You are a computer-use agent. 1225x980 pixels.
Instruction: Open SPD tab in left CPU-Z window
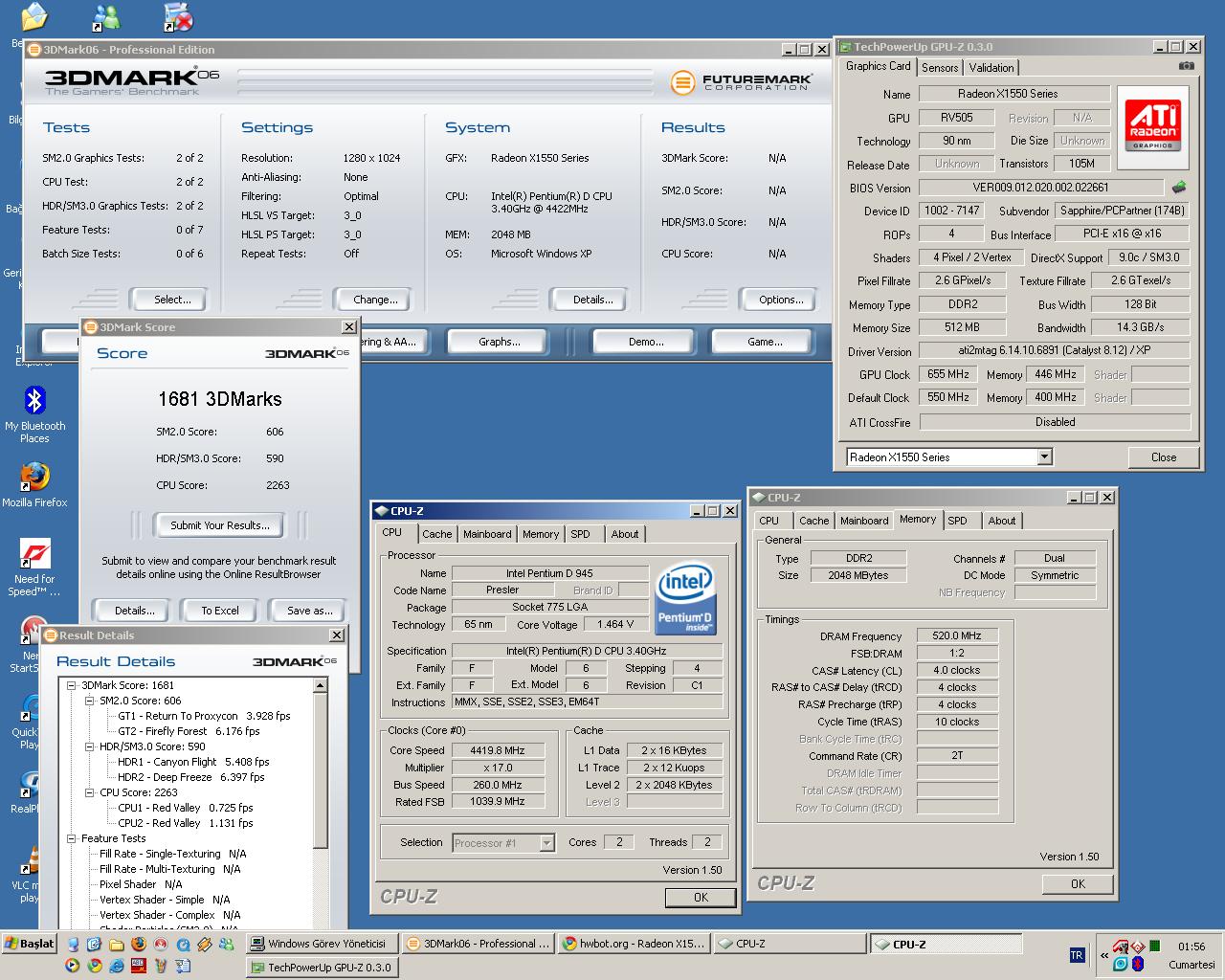(x=580, y=534)
